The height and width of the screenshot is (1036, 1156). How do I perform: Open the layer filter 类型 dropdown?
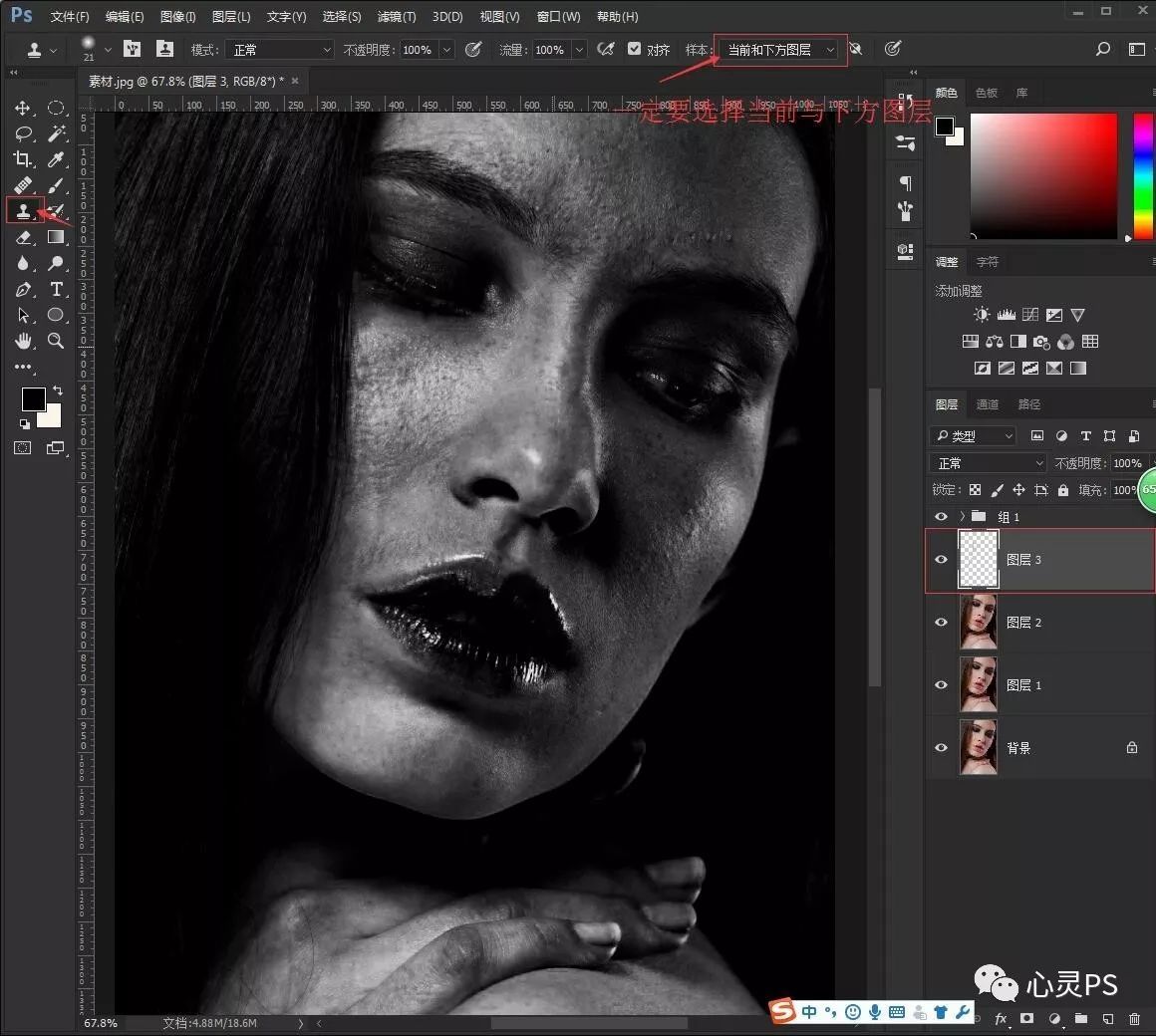coord(974,436)
